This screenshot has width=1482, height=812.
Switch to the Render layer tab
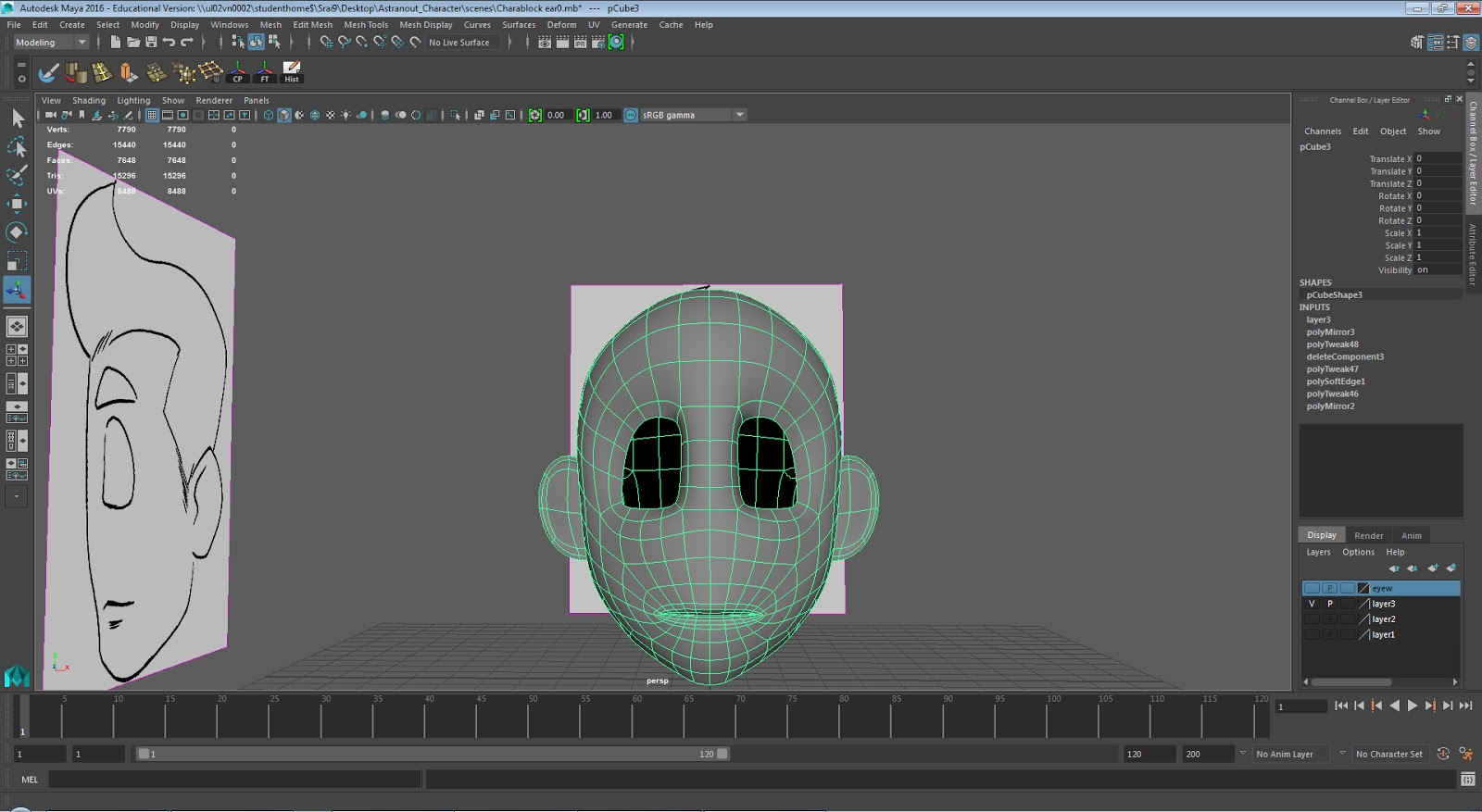[1368, 535]
